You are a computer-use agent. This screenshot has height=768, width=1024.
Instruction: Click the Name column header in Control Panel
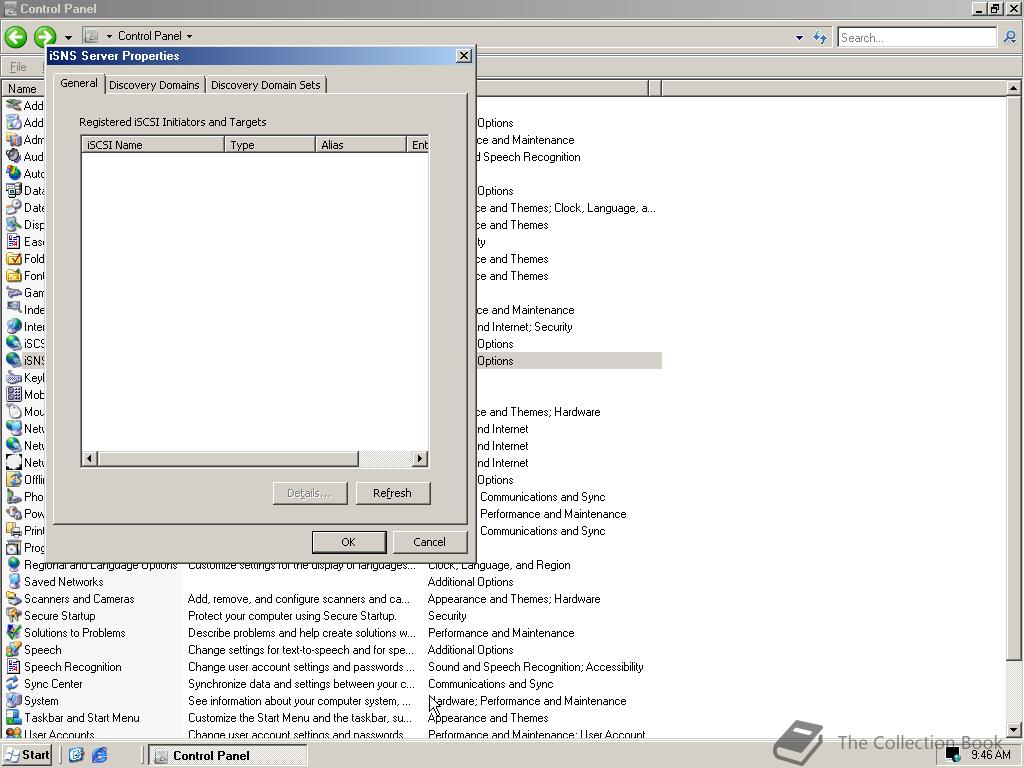23,88
